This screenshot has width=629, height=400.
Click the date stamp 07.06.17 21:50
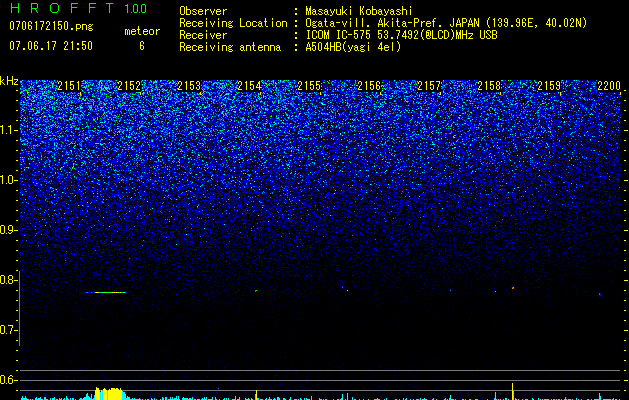[x=51, y=46]
